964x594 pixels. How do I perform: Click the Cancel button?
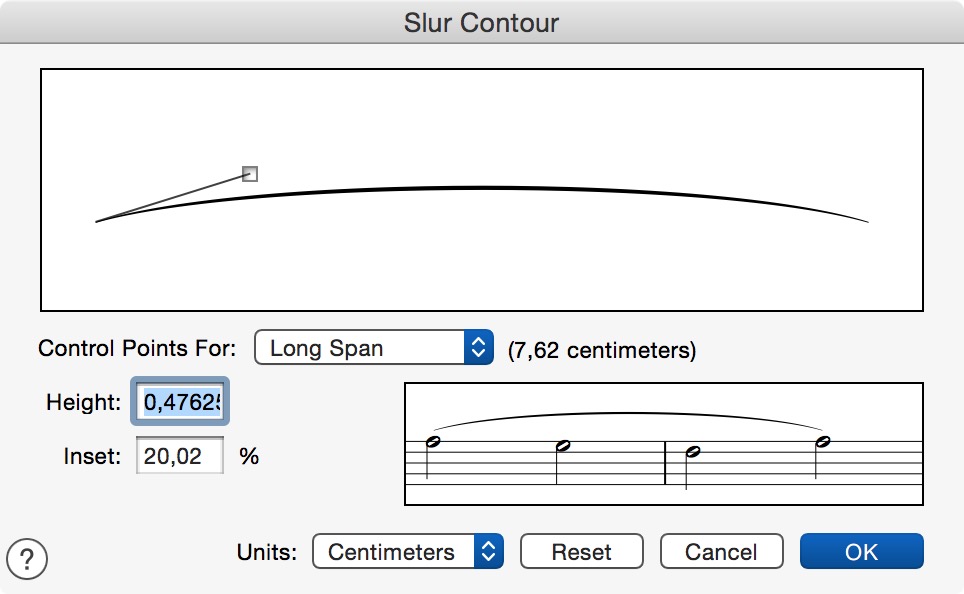[x=721, y=552]
